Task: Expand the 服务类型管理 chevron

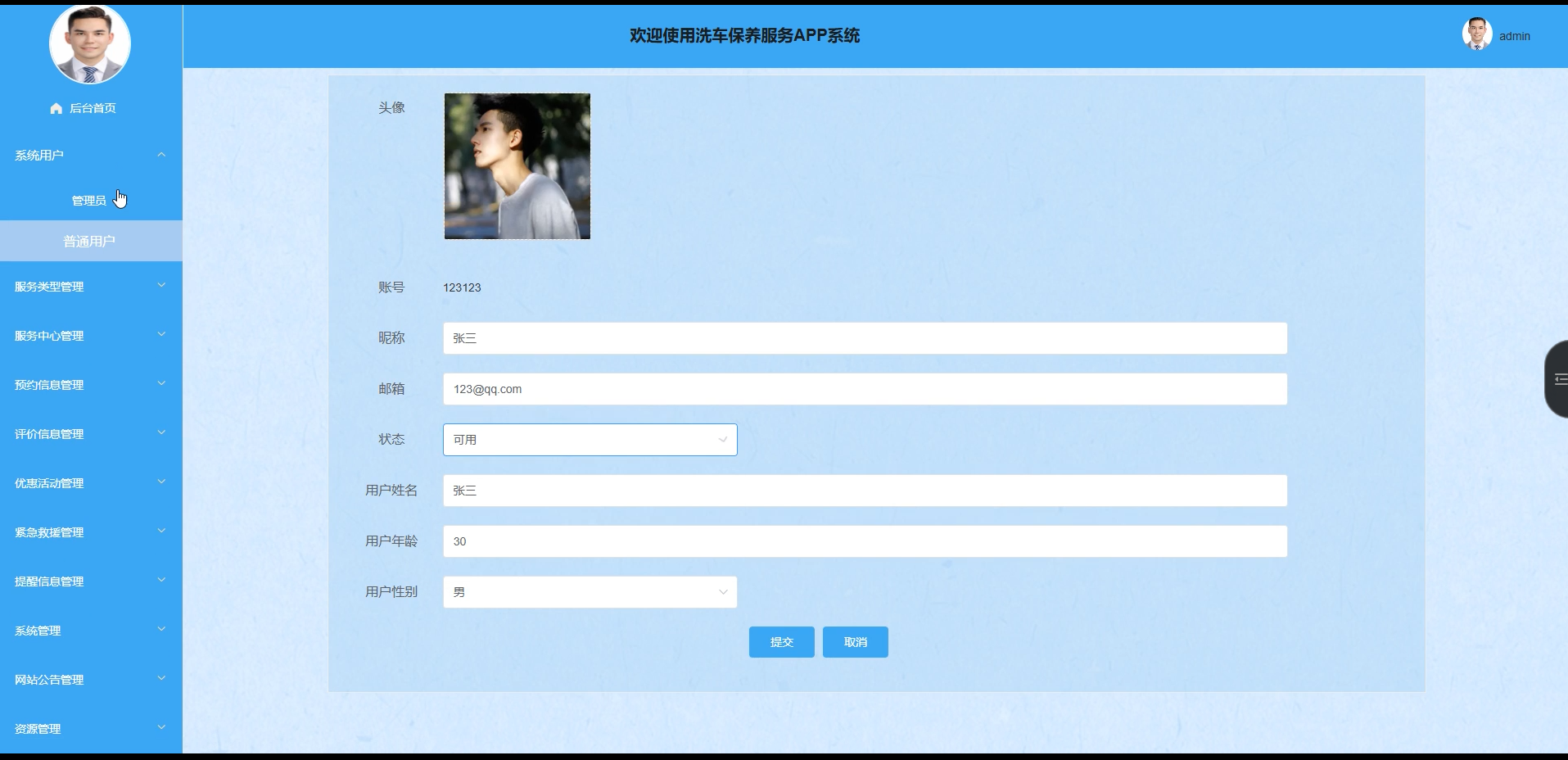Action: [x=161, y=285]
